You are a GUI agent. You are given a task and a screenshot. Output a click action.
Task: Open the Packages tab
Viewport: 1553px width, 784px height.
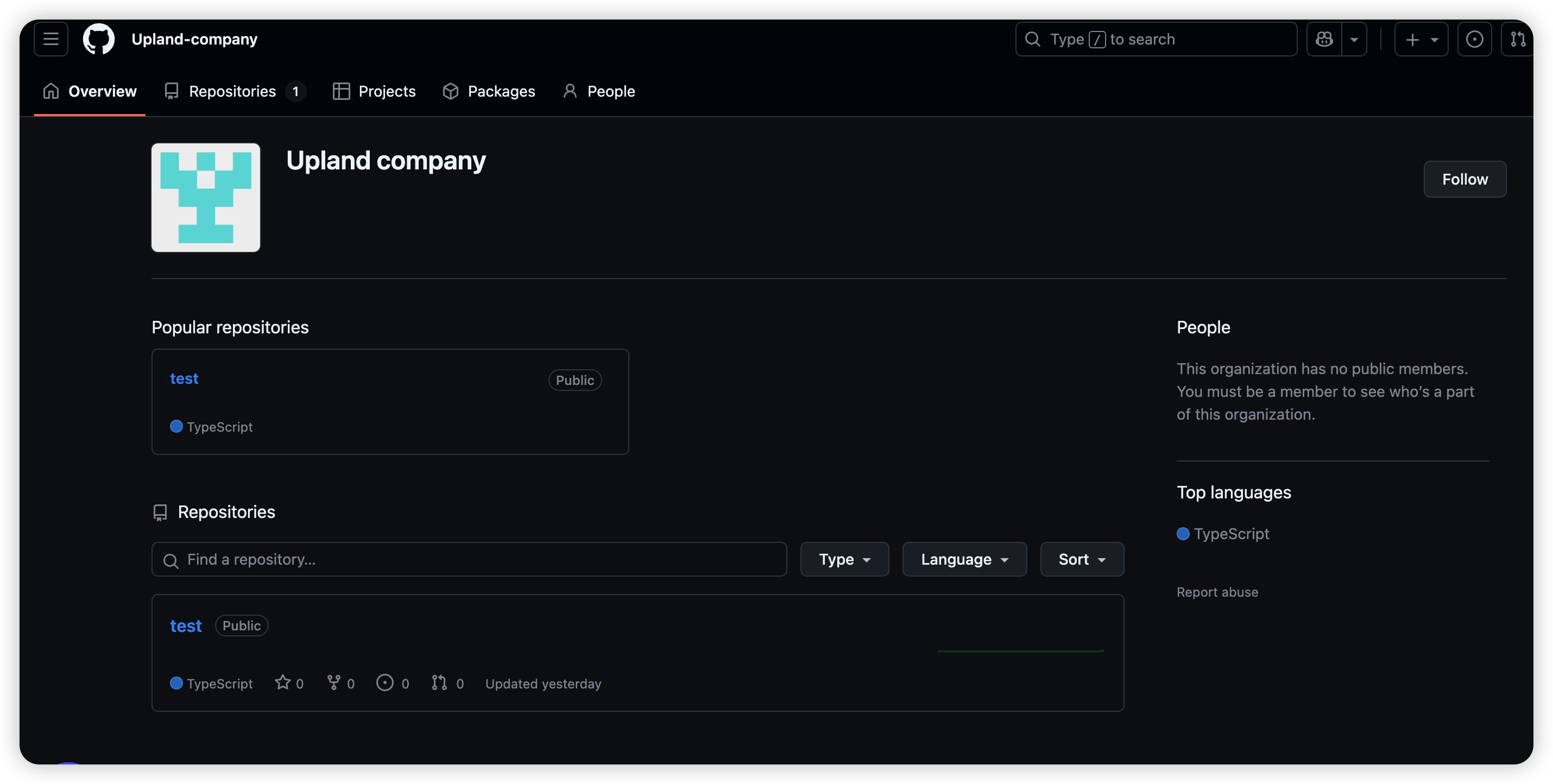tap(489, 91)
